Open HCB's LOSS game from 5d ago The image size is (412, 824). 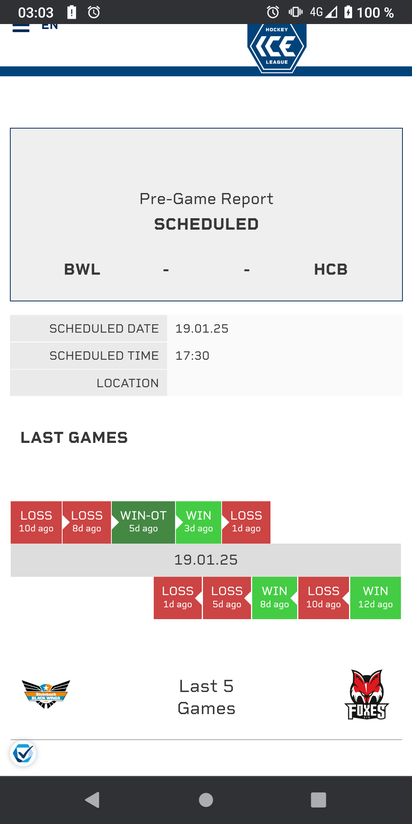tap(227, 598)
